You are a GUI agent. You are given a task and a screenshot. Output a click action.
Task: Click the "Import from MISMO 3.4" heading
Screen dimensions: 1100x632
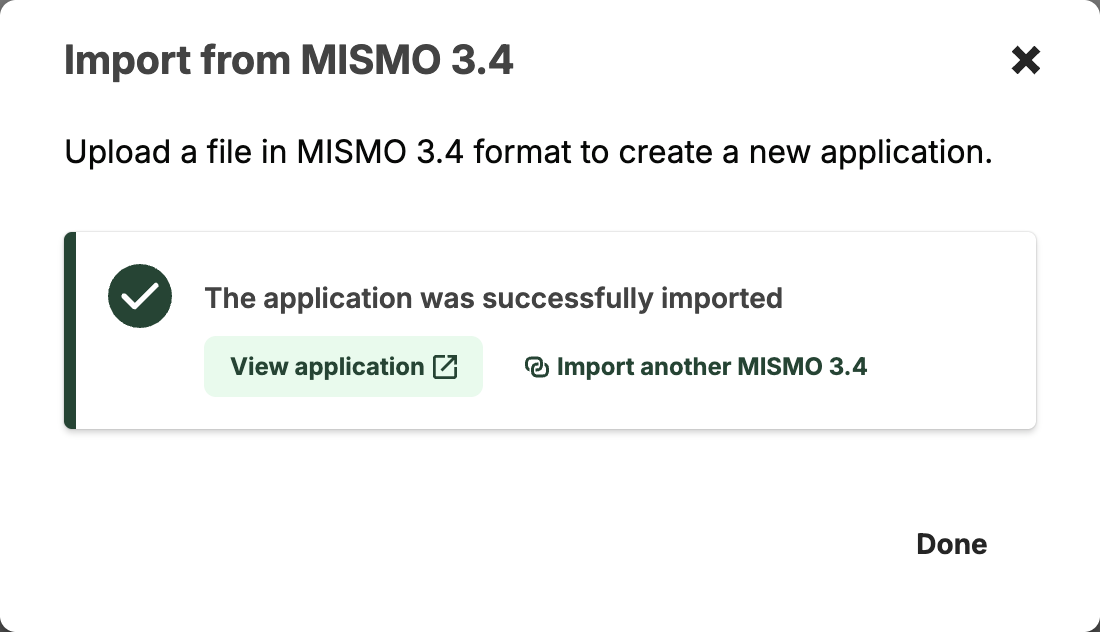tap(288, 61)
